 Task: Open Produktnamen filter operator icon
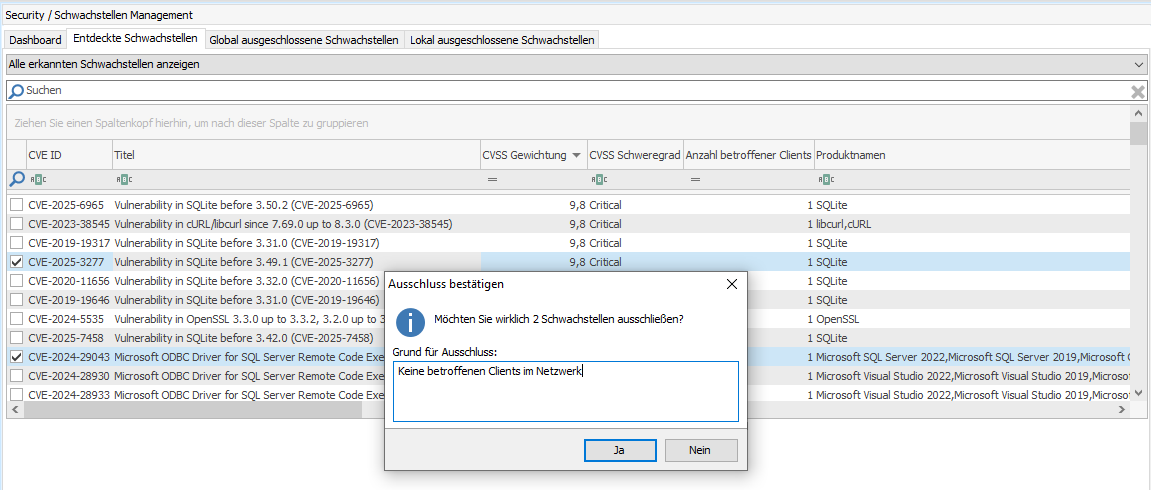pos(825,180)
